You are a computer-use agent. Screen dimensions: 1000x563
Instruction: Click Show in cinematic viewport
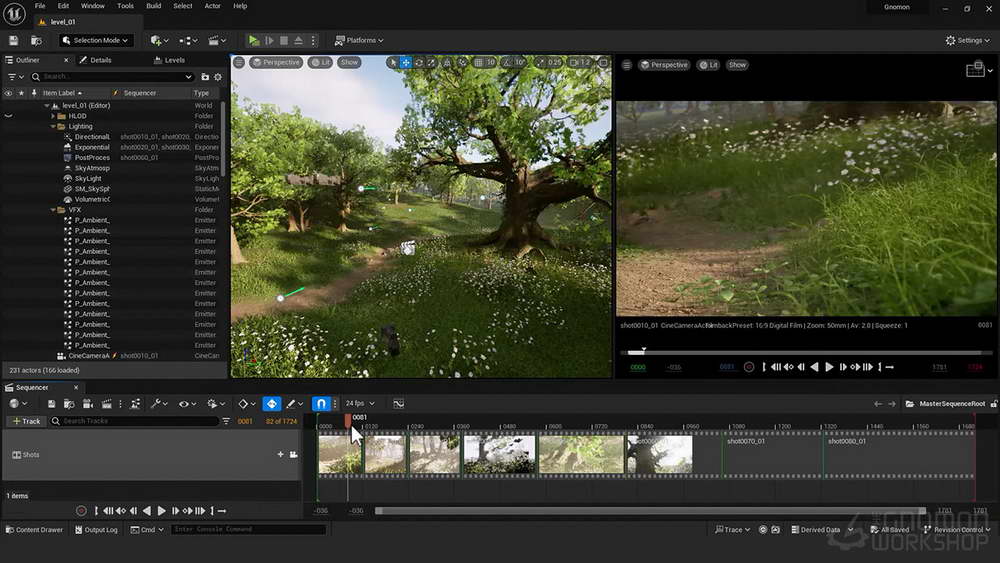coord(737,65)
